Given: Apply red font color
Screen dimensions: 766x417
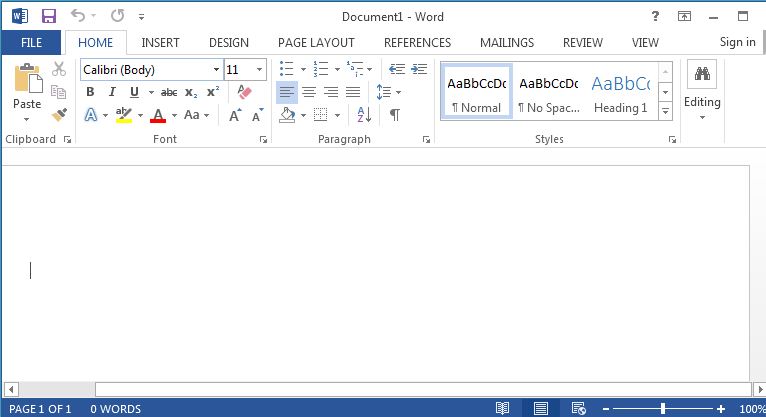Looking at the screenshot, I should [x=158, y=115].
